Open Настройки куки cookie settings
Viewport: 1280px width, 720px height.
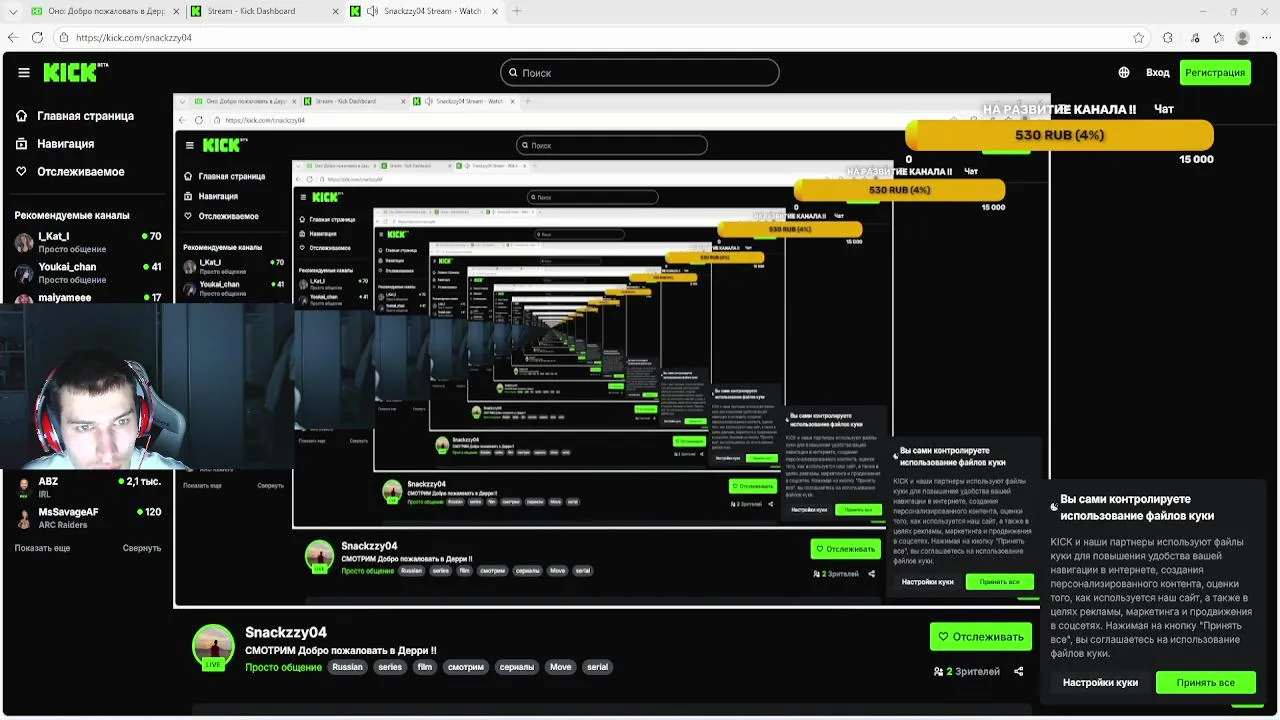1100,682
